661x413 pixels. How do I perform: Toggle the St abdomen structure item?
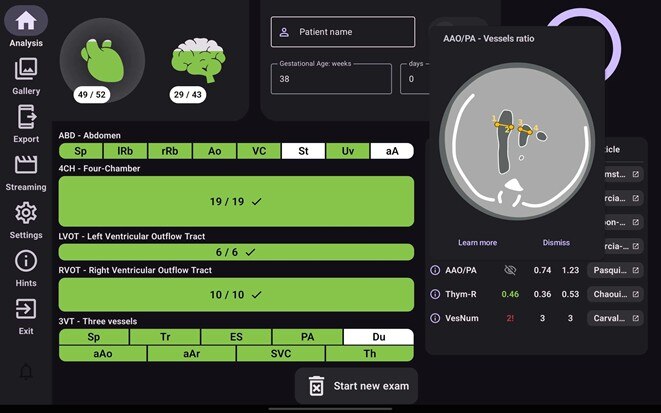click(303, 151)
